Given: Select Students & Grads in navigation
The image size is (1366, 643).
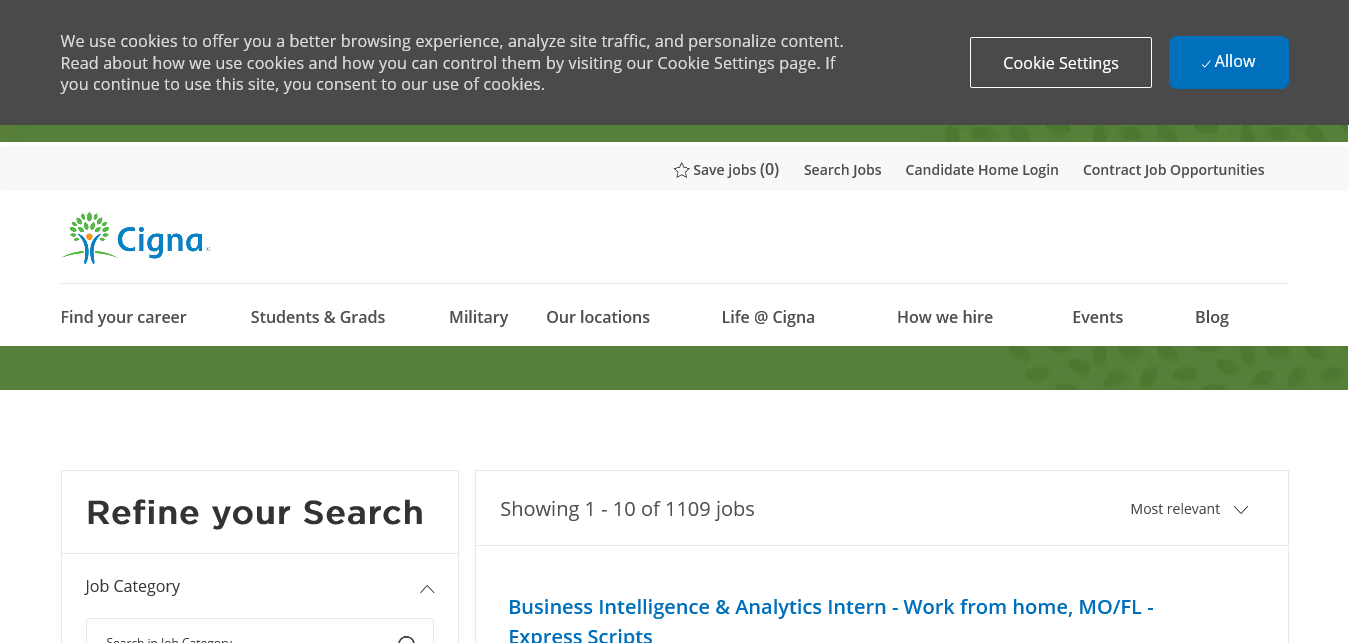Looking at the screenshot, I should [317, 317].
